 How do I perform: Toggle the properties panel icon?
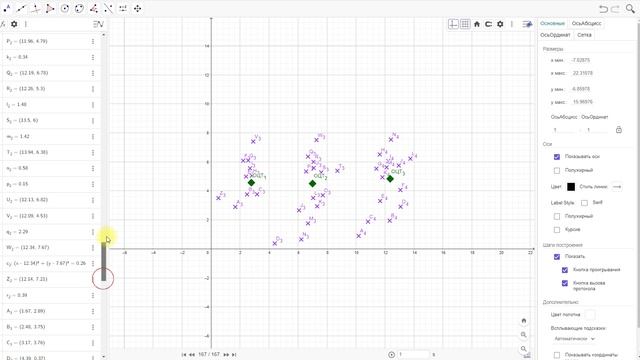coord(527,24)
